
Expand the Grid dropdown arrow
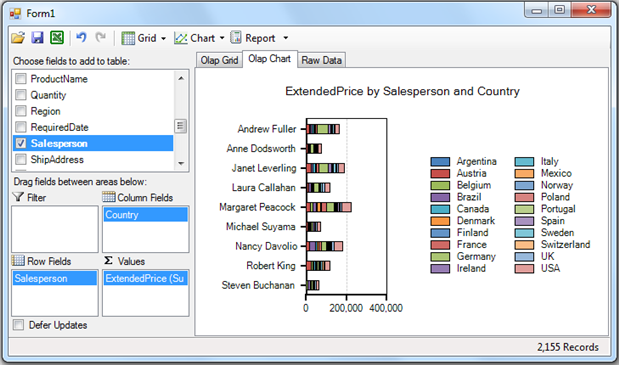(x=163, y=39)
